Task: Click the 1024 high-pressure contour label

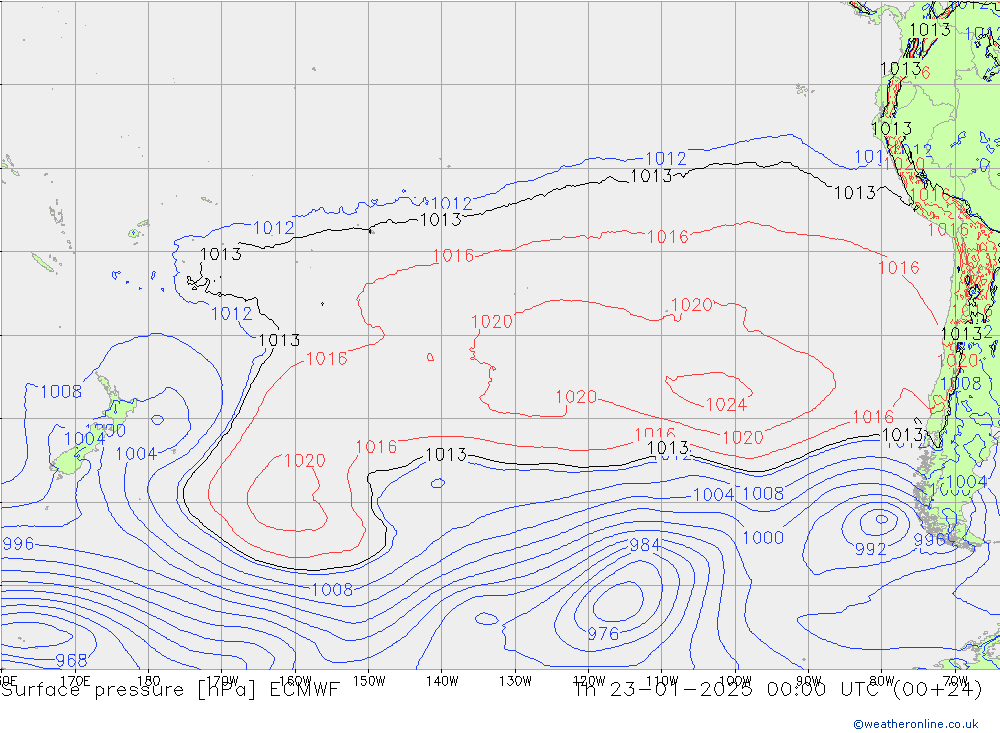Action: 726,404
